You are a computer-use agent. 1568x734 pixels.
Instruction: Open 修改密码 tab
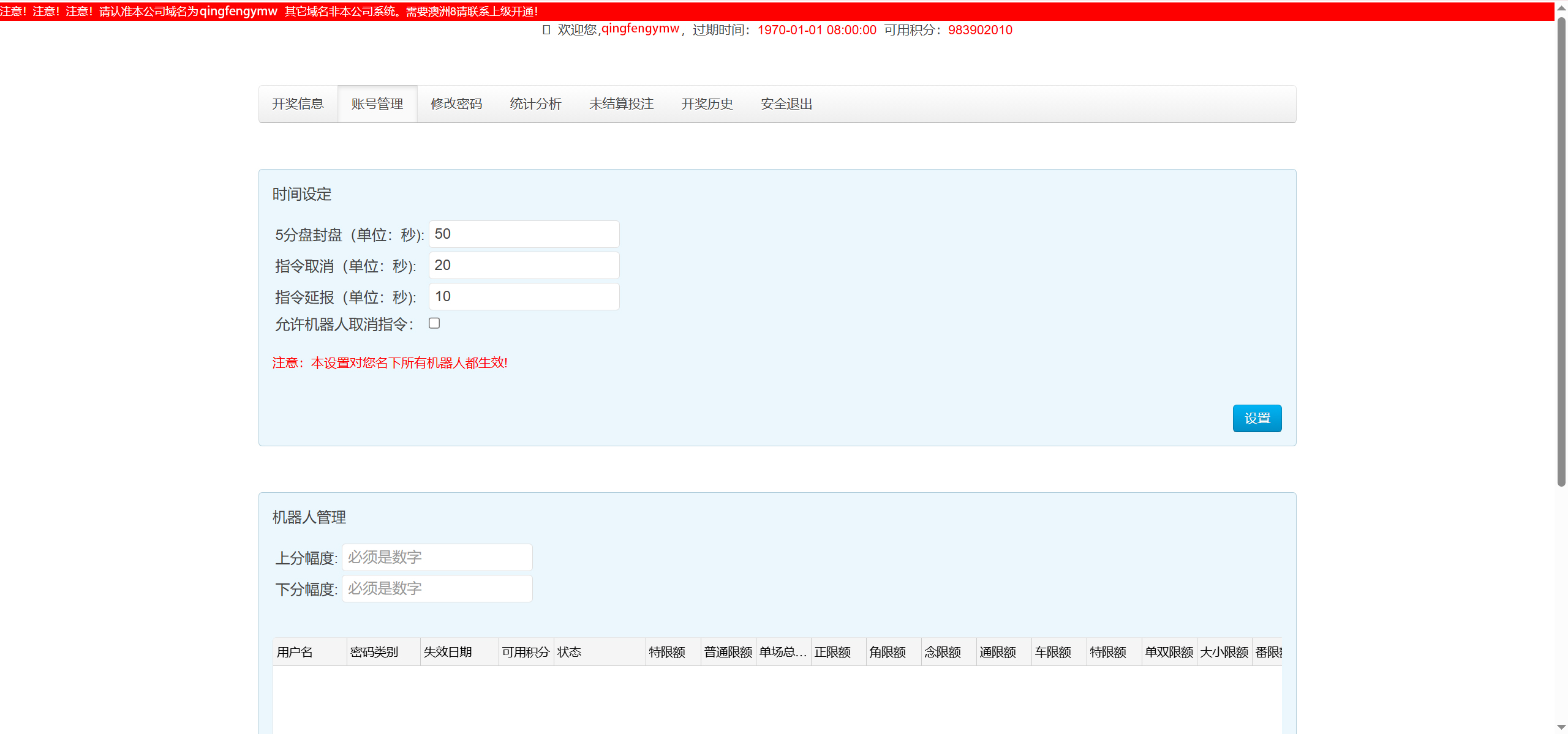click(456, 104)
